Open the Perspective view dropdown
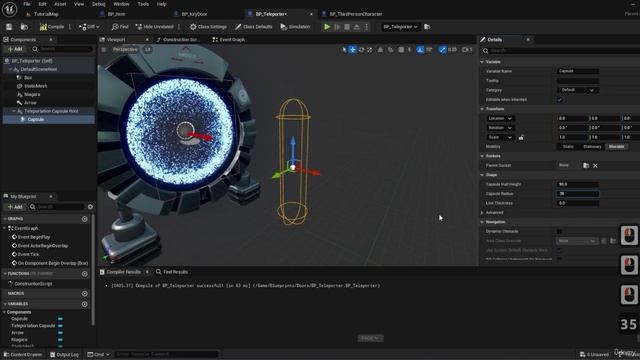This screenshot has height=360, width=640. (125, 49)
